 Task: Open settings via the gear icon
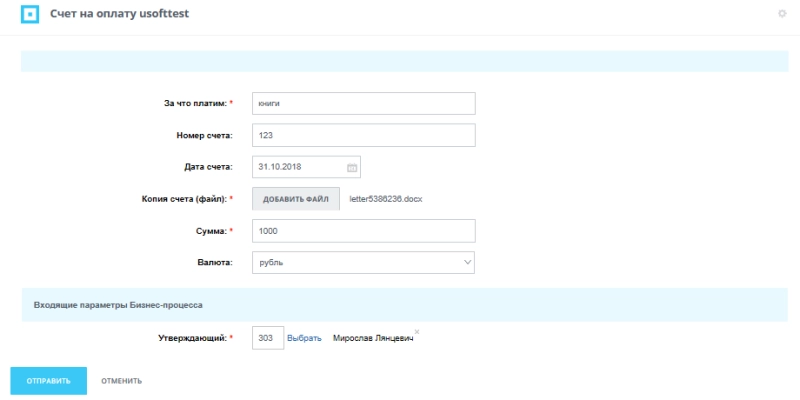pyautogui.click(x=782, y=13)
